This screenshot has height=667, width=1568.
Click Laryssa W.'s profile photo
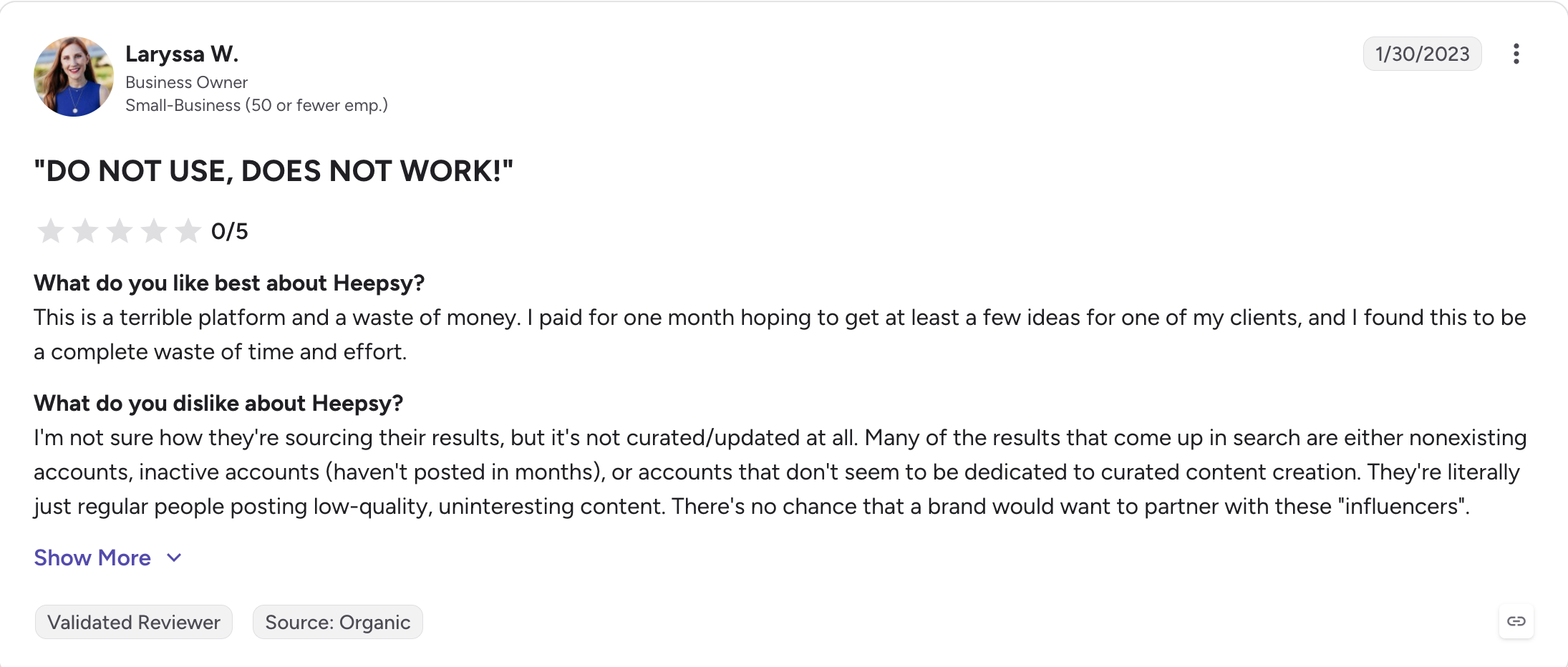pyautogui.click(x=74, y=77)
